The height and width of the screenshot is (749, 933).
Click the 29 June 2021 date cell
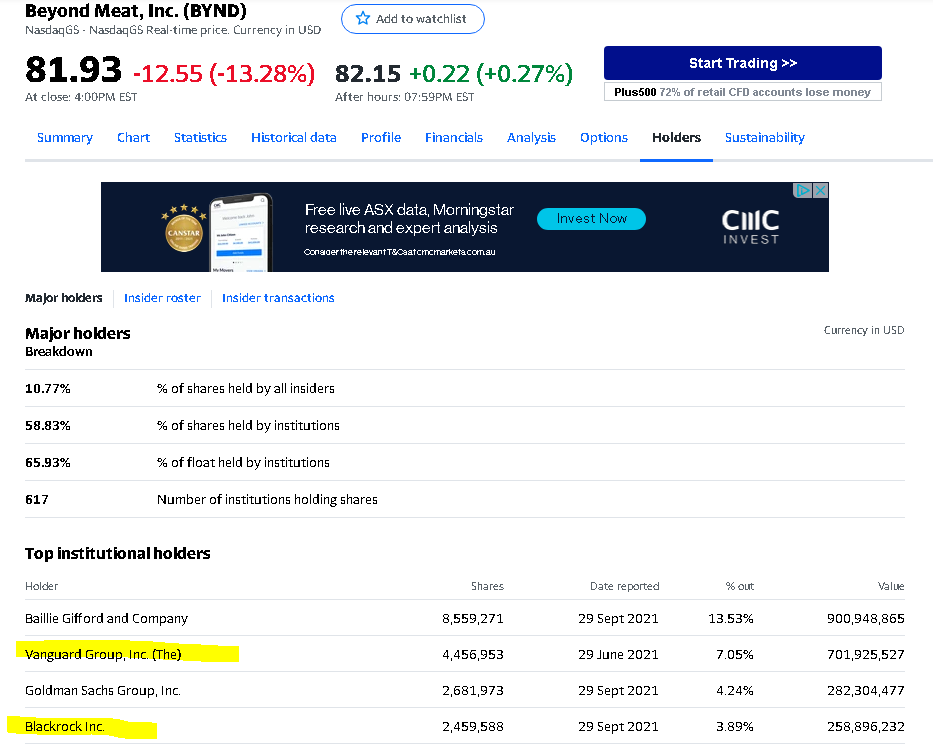coord(618,654)
